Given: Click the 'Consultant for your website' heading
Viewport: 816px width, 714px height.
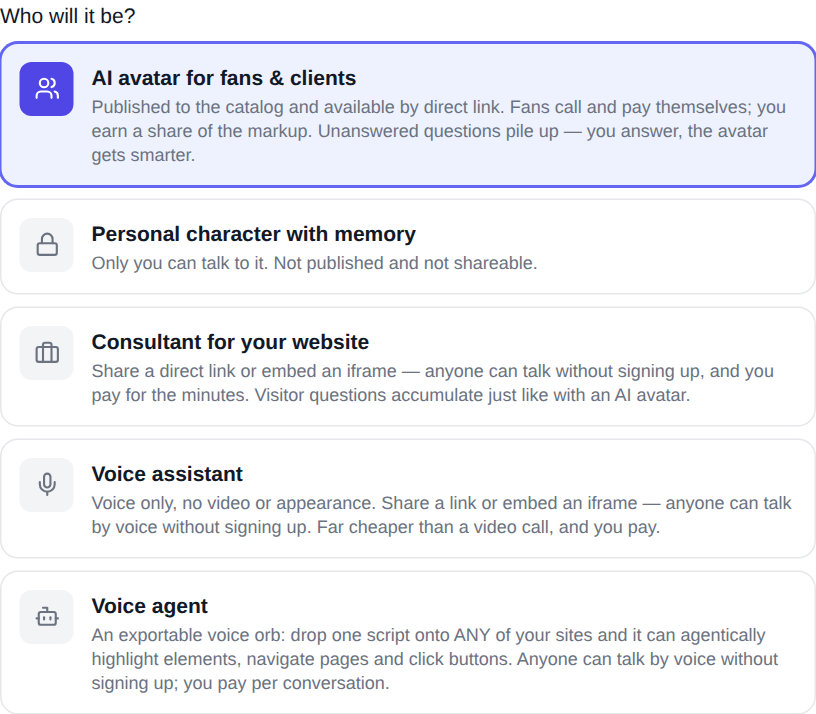Looking at the screenshot, I should (x=230, y=342).
